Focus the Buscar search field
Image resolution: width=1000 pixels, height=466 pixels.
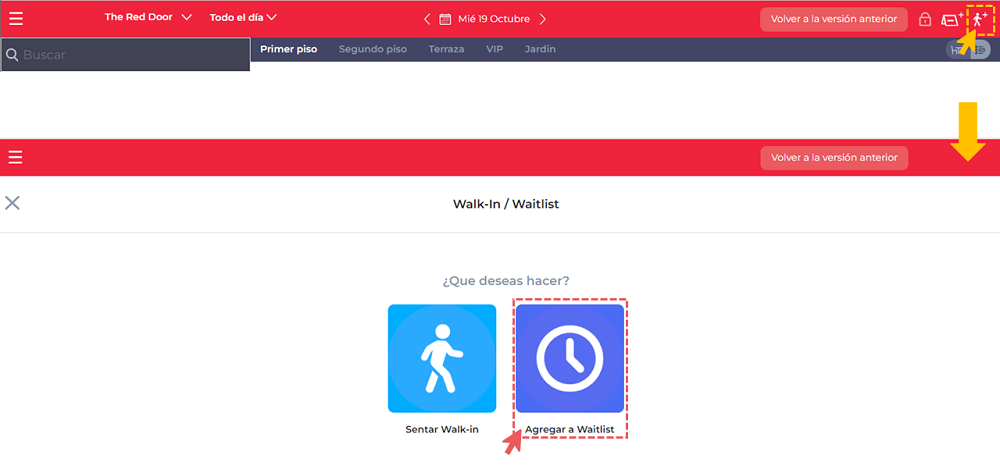tap(125, 54)
